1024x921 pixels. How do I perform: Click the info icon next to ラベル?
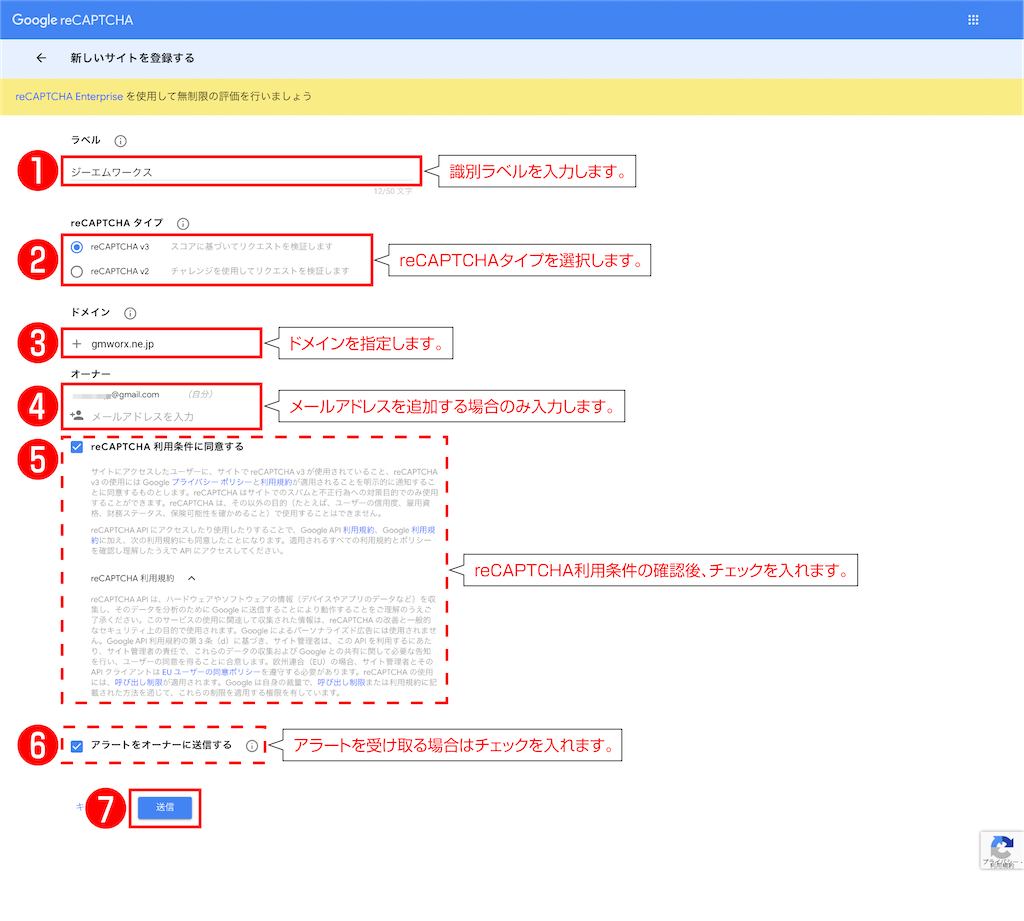[120, 140]
